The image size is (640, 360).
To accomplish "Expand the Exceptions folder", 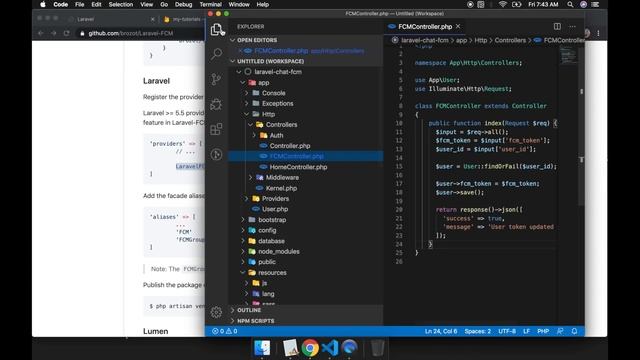I will [x=247, y=104].
